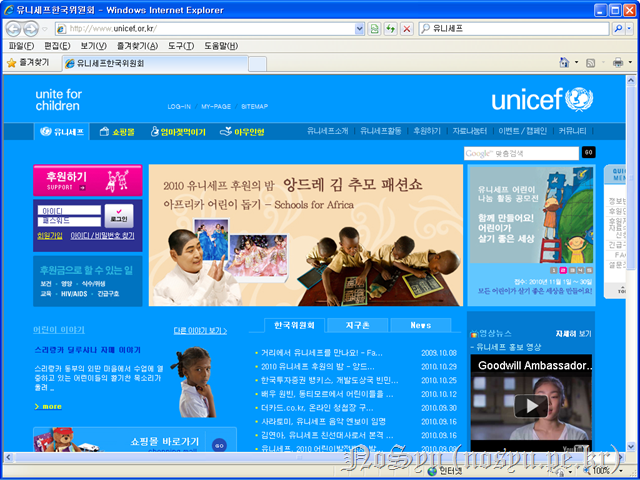Click the LOG-IN link in header
Viewport: 640px width, 480px height.
coord(179,106)
